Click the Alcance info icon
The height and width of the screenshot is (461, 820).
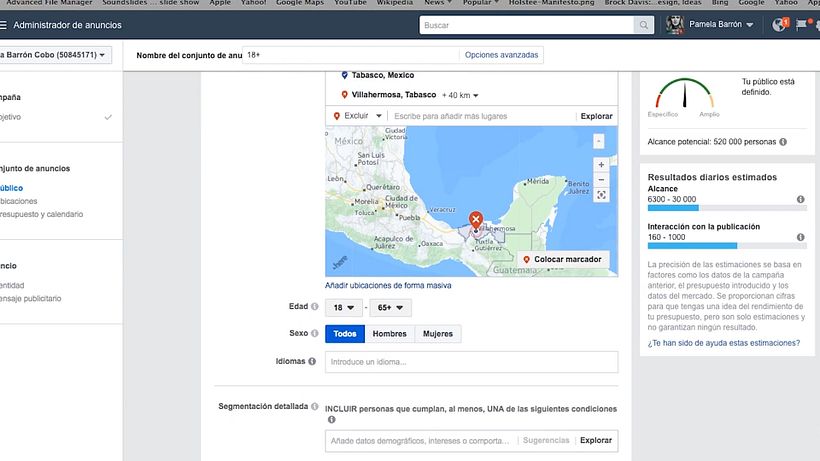coord(800,199)
